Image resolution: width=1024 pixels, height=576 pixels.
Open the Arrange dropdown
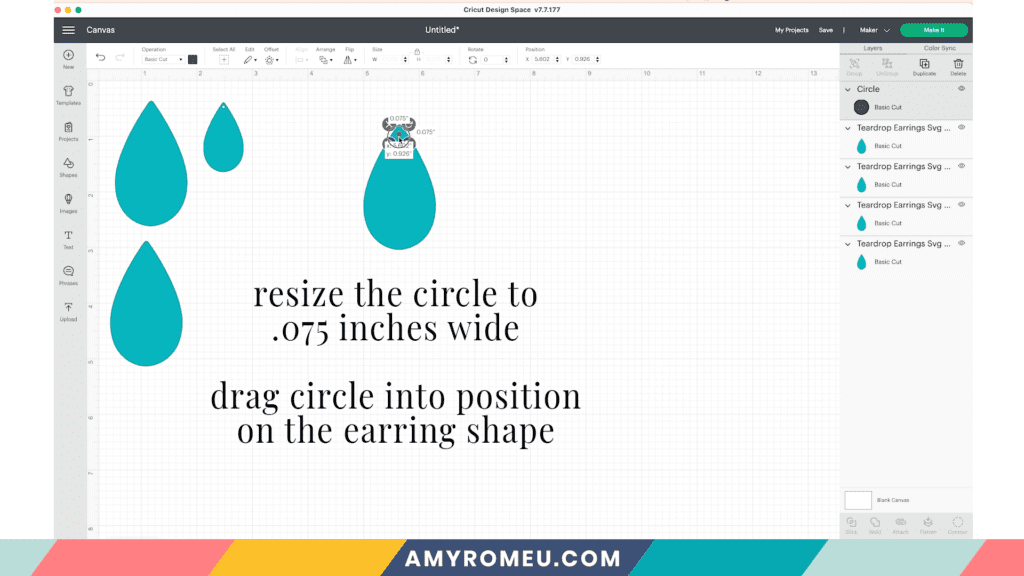tap(325, 59)
